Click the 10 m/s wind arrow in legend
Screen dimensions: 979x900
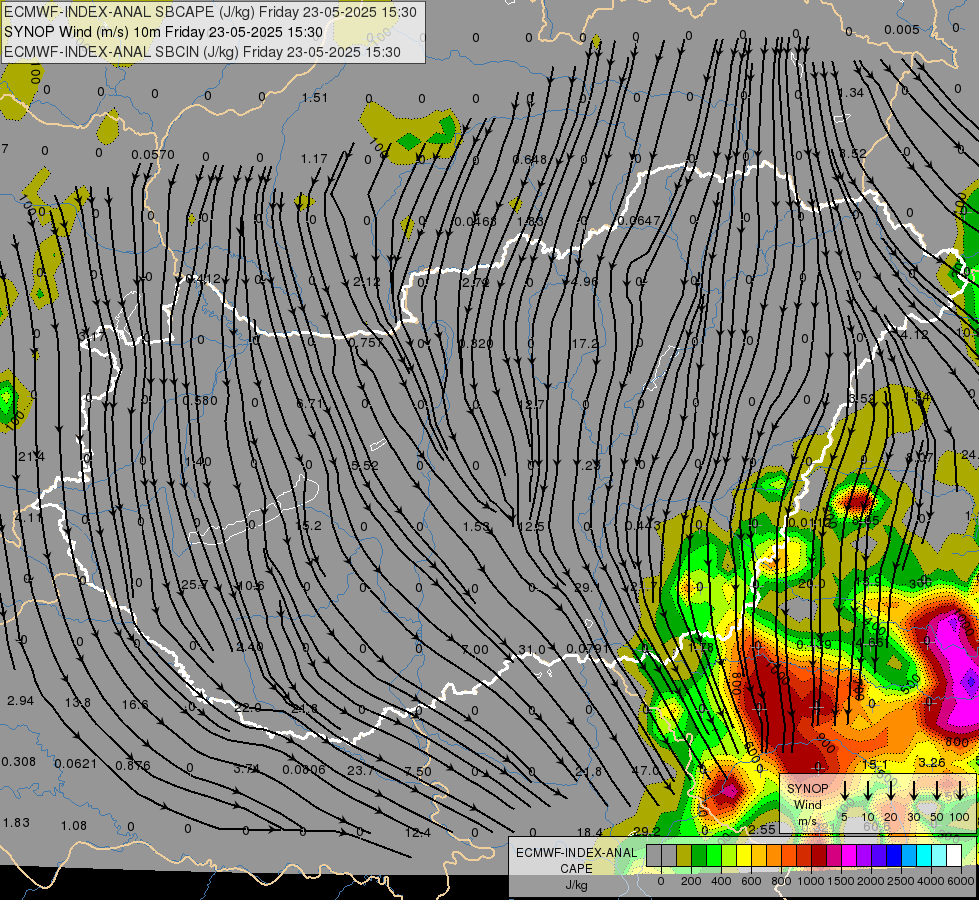[868, 790]
